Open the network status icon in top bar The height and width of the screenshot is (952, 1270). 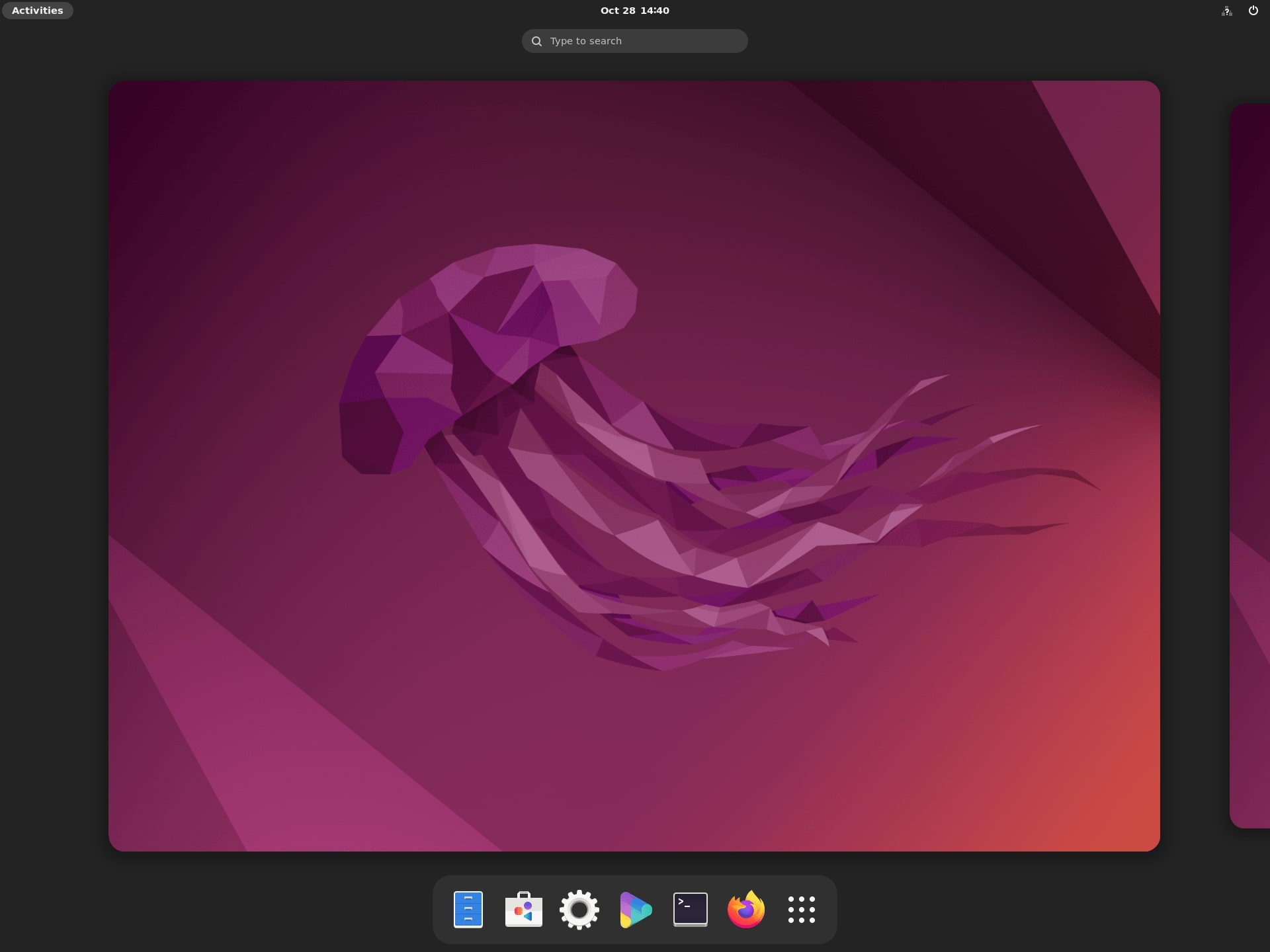point(1227,11)
